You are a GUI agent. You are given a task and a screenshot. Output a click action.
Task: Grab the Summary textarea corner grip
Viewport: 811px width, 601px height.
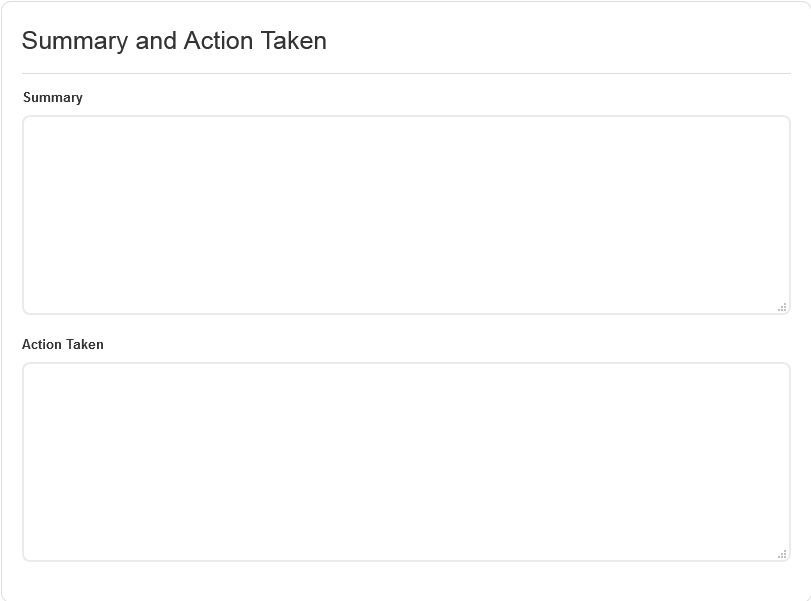(782, 307)
